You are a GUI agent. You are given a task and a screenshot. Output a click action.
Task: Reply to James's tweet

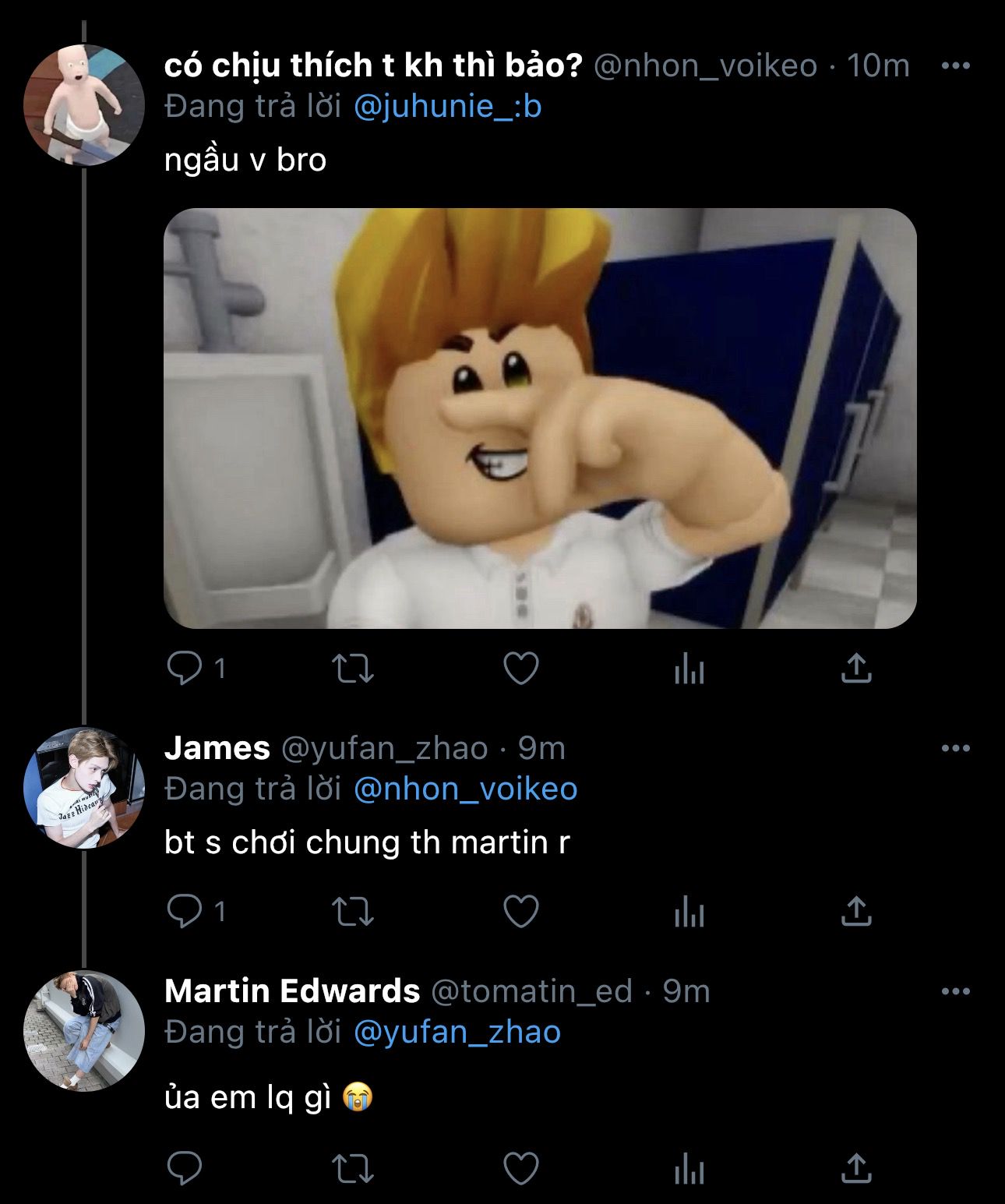(185, 911)
